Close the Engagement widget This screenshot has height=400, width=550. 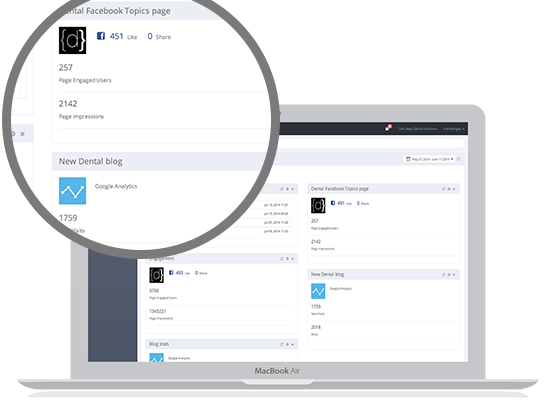293,259
